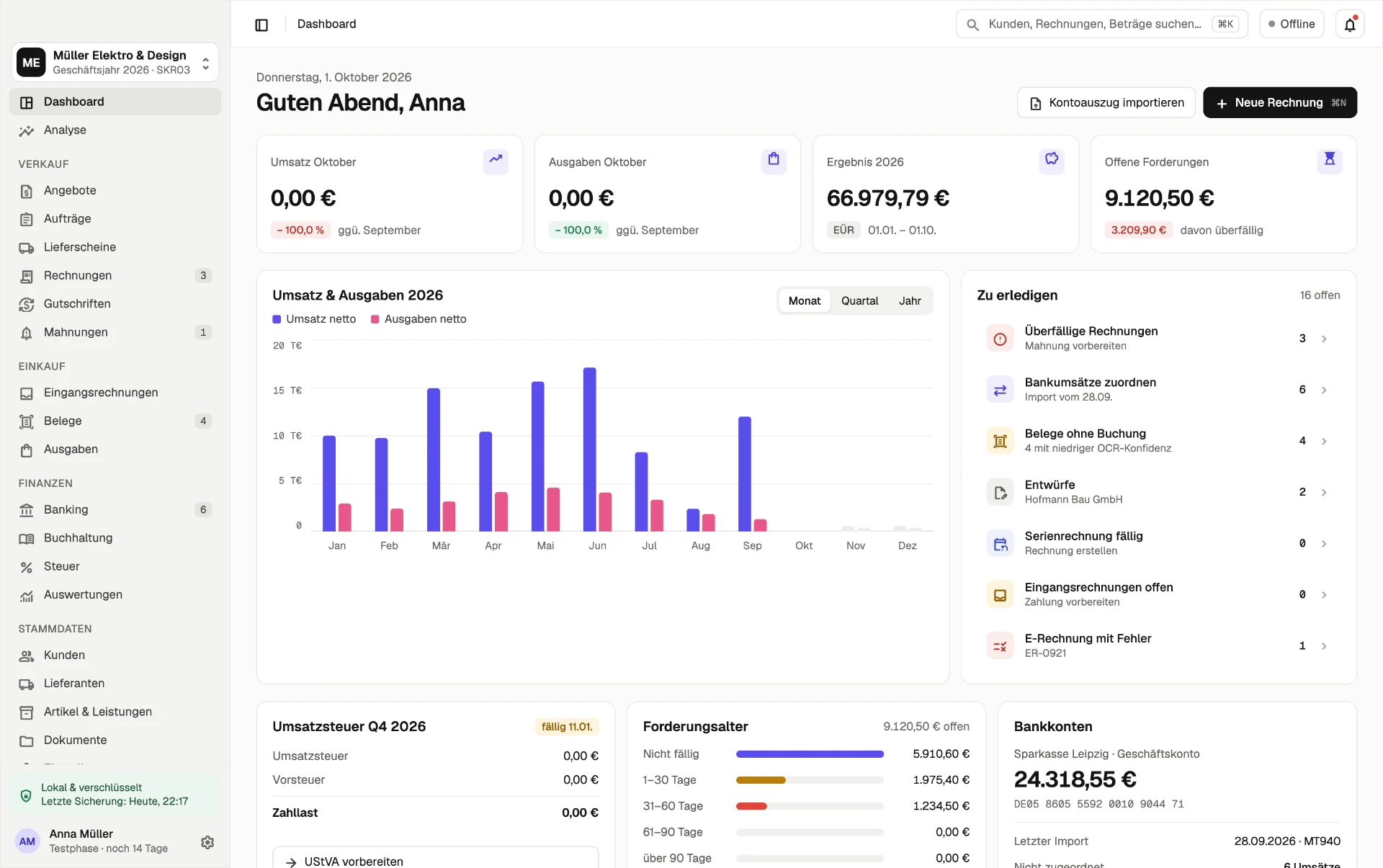This screenshot has width=1383, height=868.
Task: Click the Analyse chart icon in sidebar
Action: click(x=27, y=130)
